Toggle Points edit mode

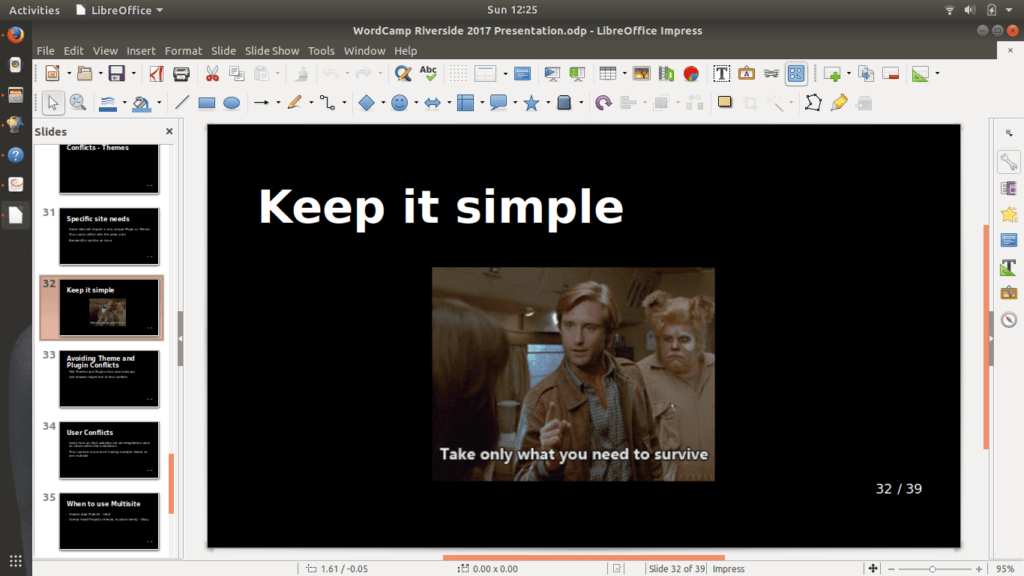(813, 103)
